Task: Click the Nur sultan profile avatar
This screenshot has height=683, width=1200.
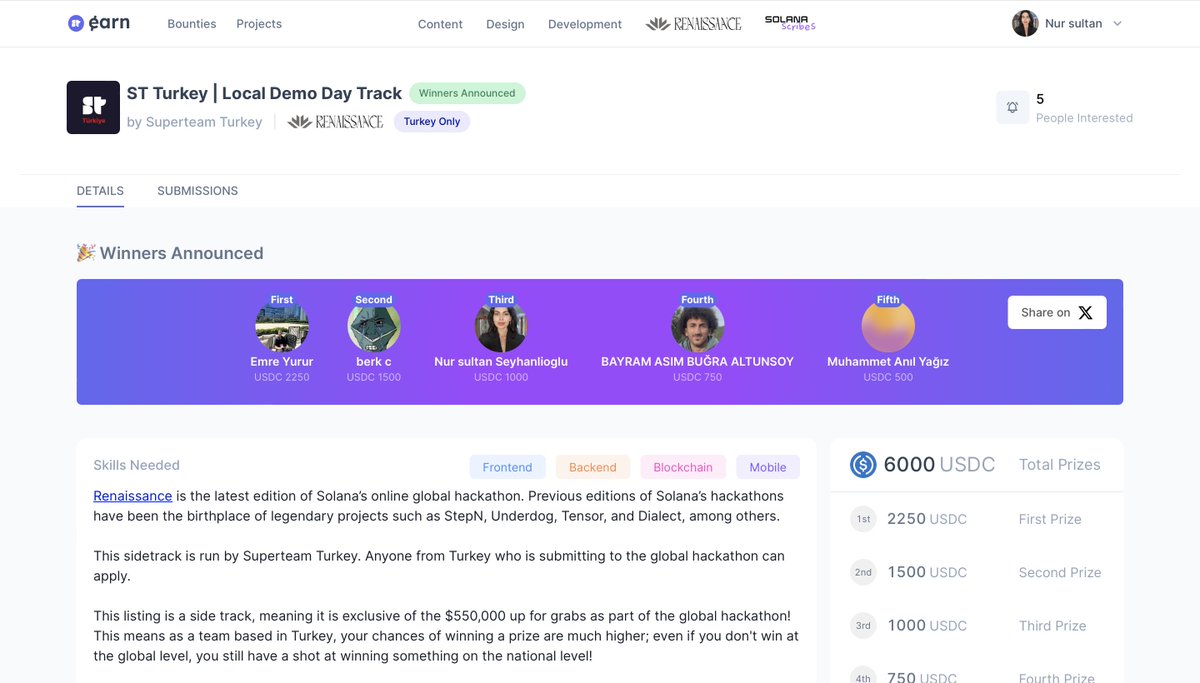Action: [x=1025, y=23]
